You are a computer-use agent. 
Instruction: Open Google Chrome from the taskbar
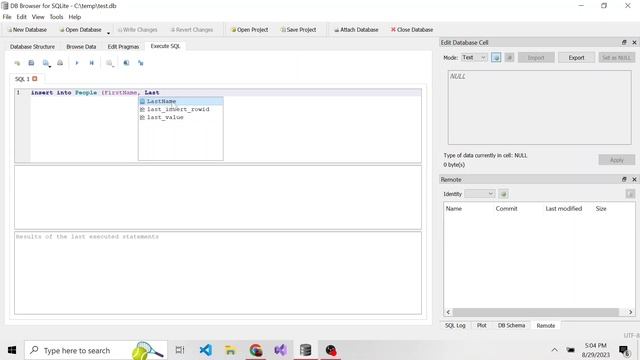coord(256,350)
